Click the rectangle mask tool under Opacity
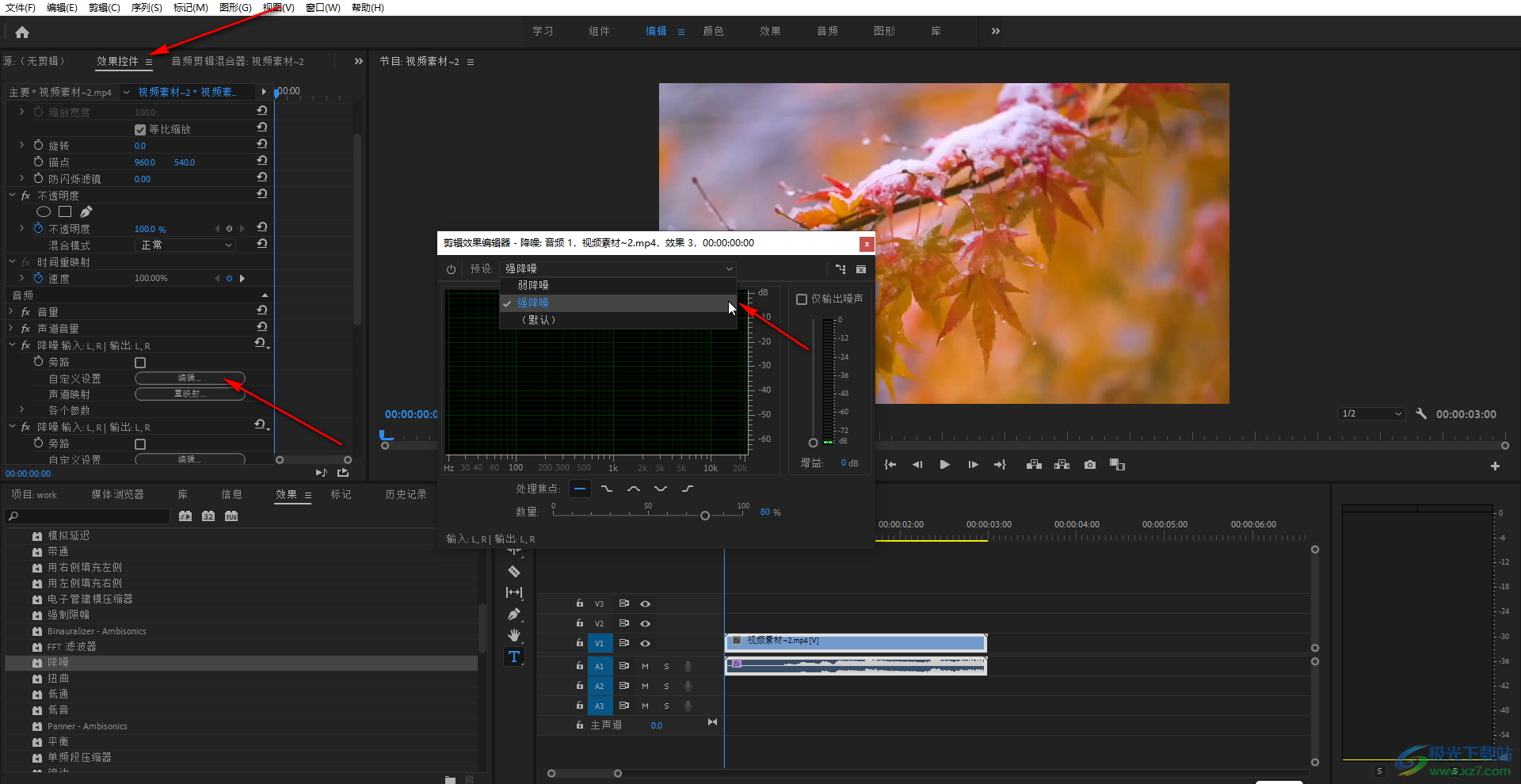Viewport: 1521px width, 784px height. click(x=65, y=211)
